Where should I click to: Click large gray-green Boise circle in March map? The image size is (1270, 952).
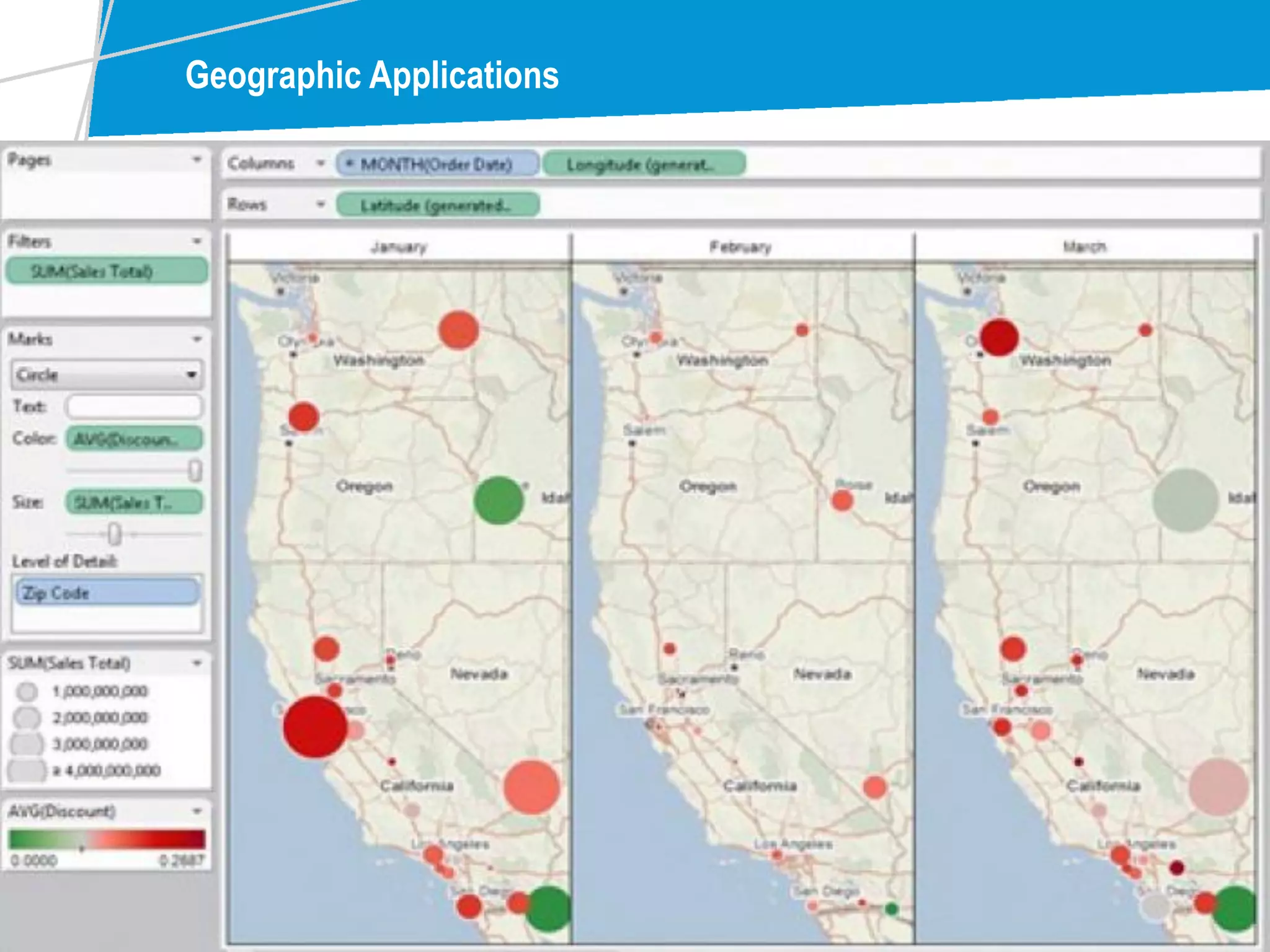tap(1186, 500)
